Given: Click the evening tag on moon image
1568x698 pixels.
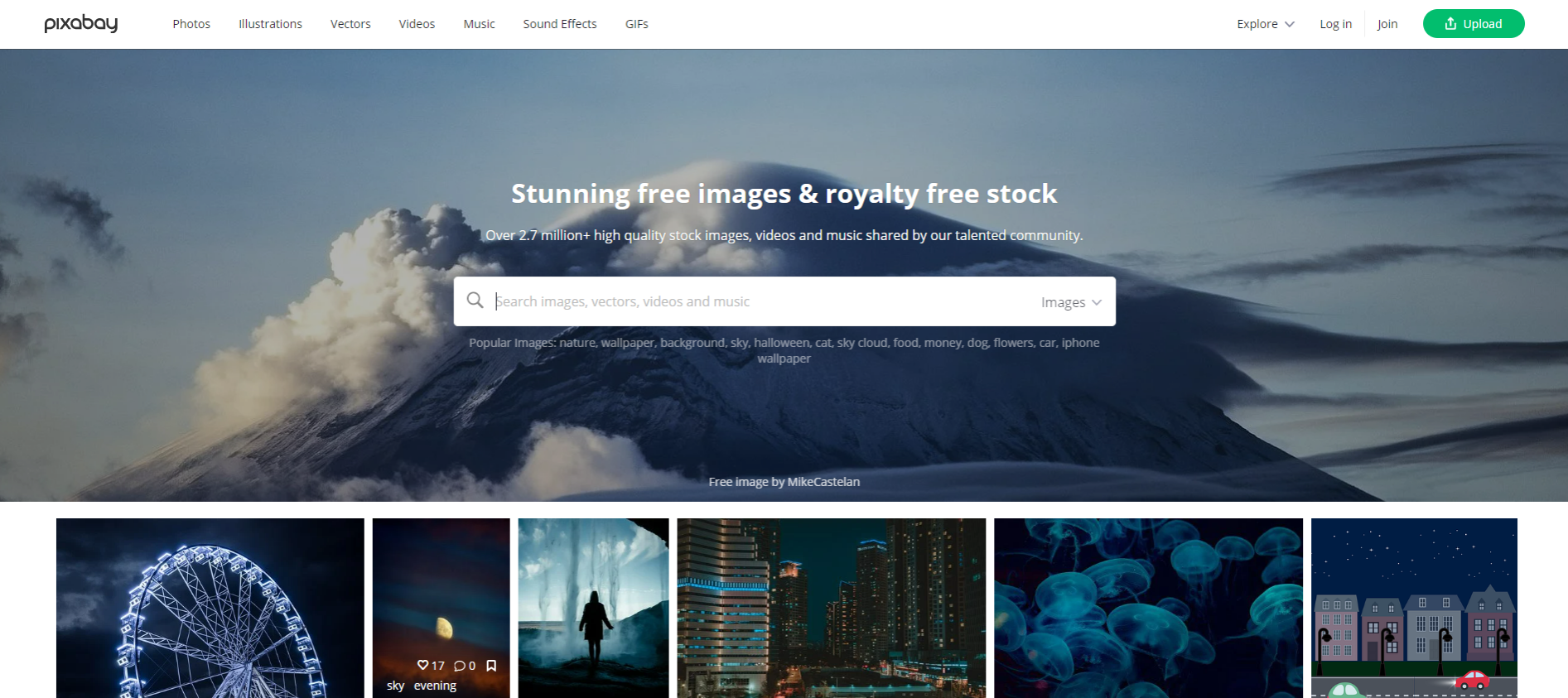Looking at the screenshot, I should tap(435, 686).
